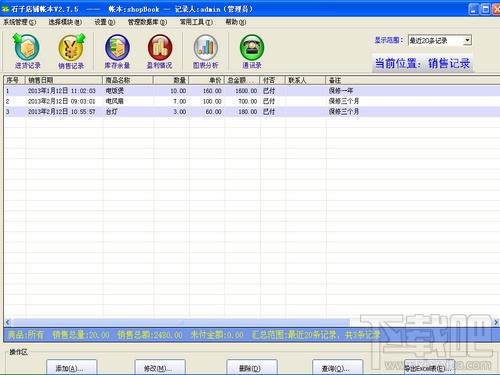Click the total amount 180.00 cell

coord(248,112)
